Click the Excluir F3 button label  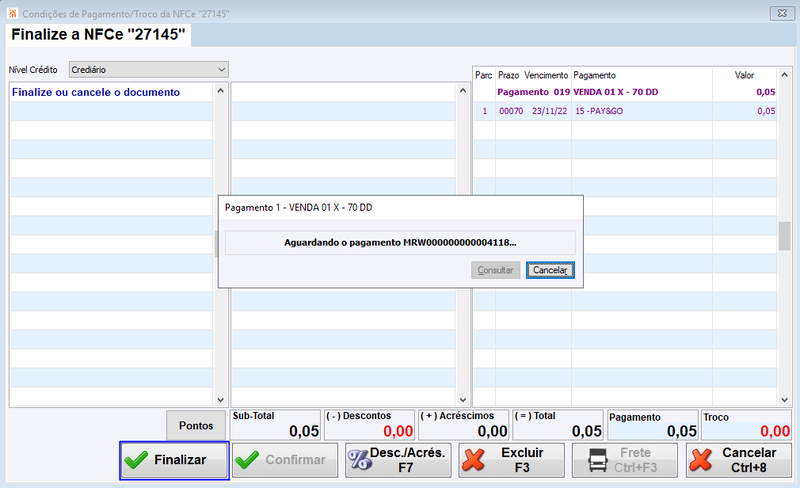coord(522,460)
